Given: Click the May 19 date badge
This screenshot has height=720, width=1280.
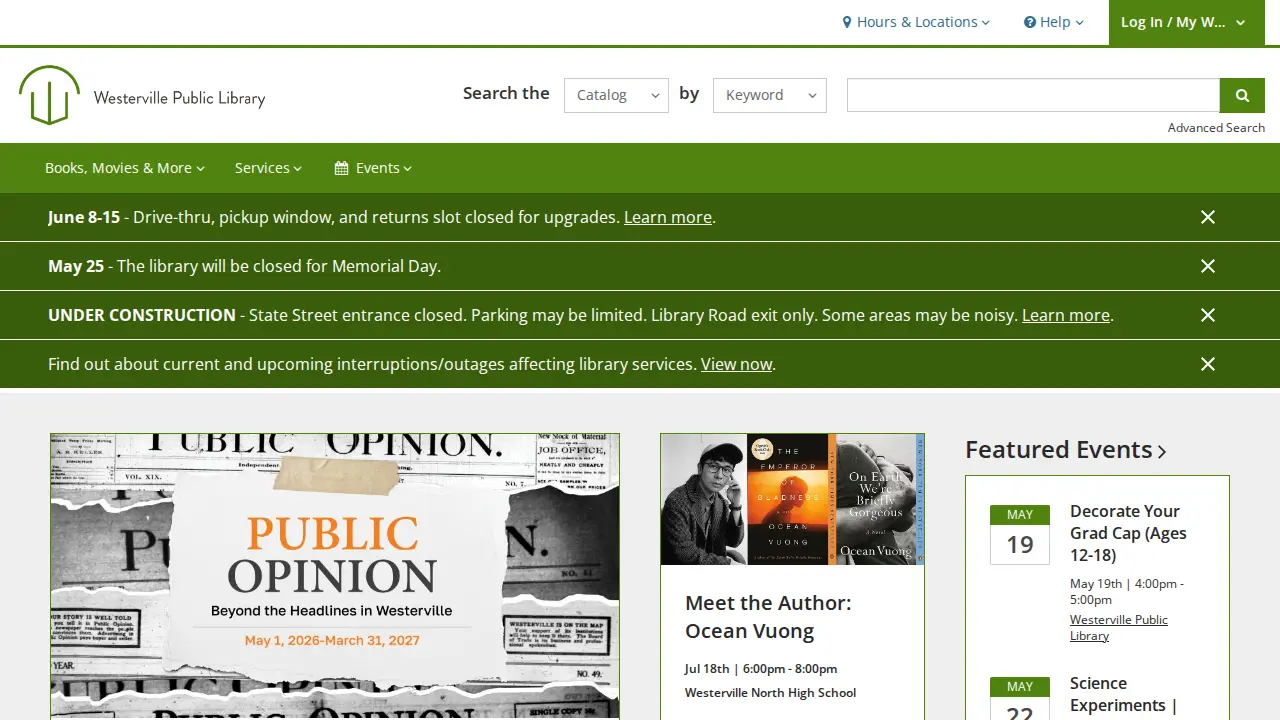Looking at the screenshot, I should 1020,535.
